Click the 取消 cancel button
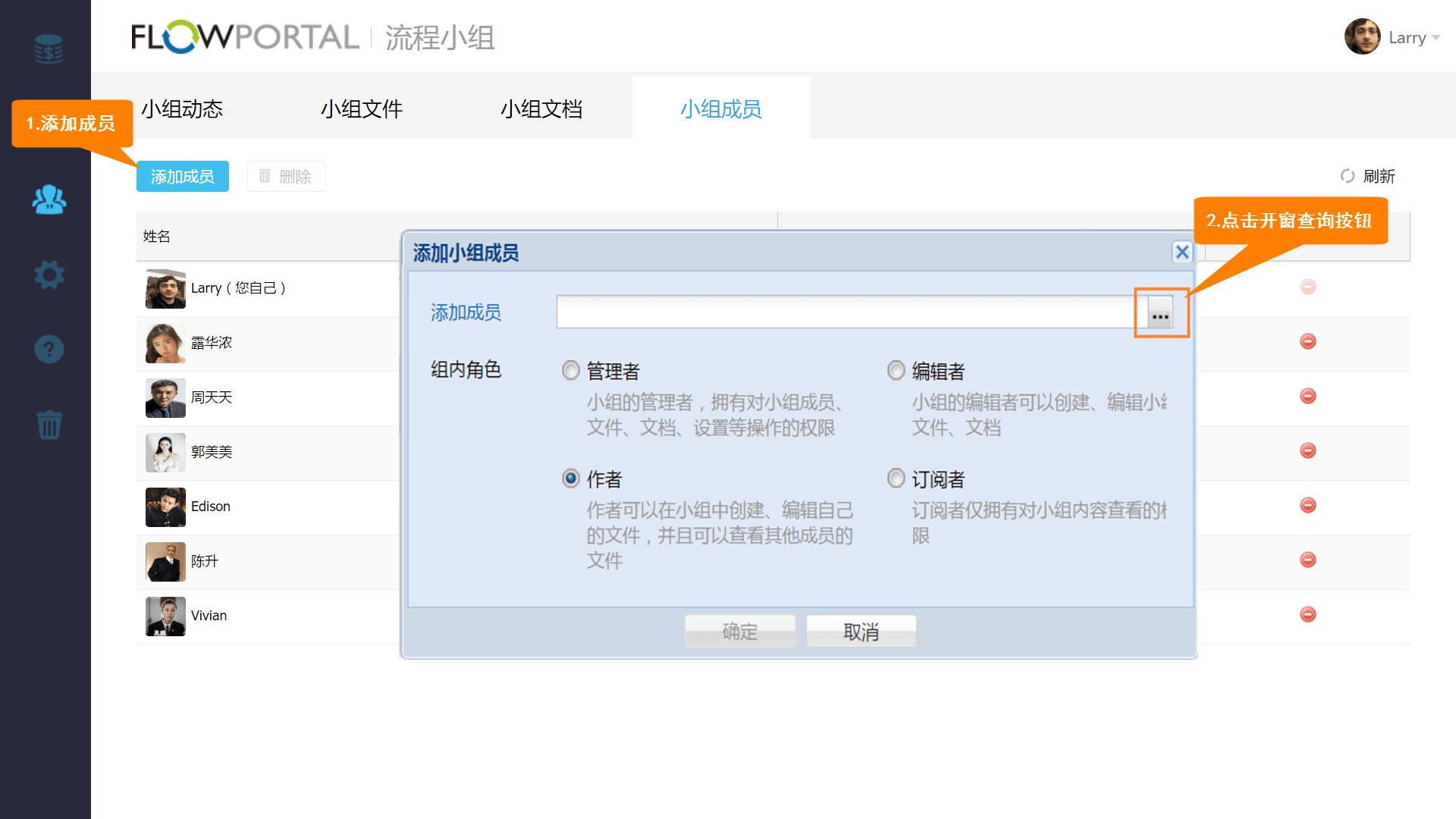 coord(861,632)
